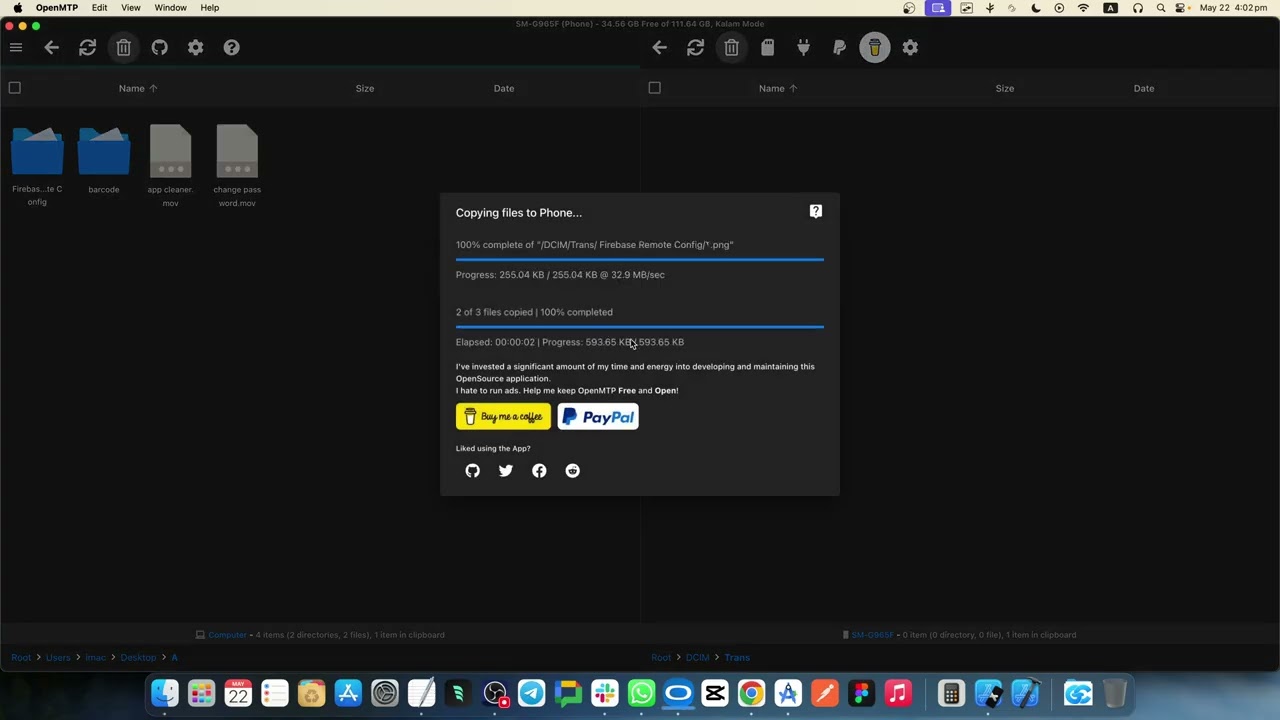The width and height of the screenshot is (1280, 720).
Task: Open Finder from the dock
Action: pyautogui.click(x=165, y=693)
